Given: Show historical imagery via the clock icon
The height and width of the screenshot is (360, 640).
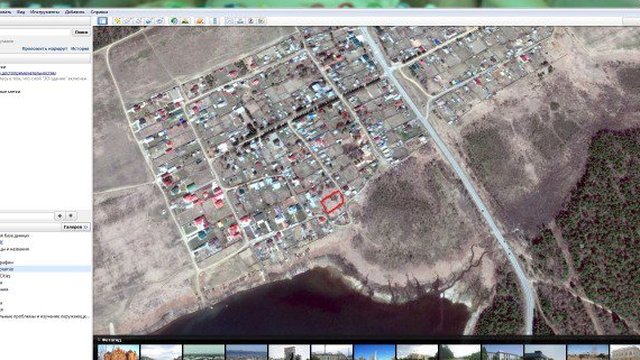Looking at the screenshot, I should point(174,21).
